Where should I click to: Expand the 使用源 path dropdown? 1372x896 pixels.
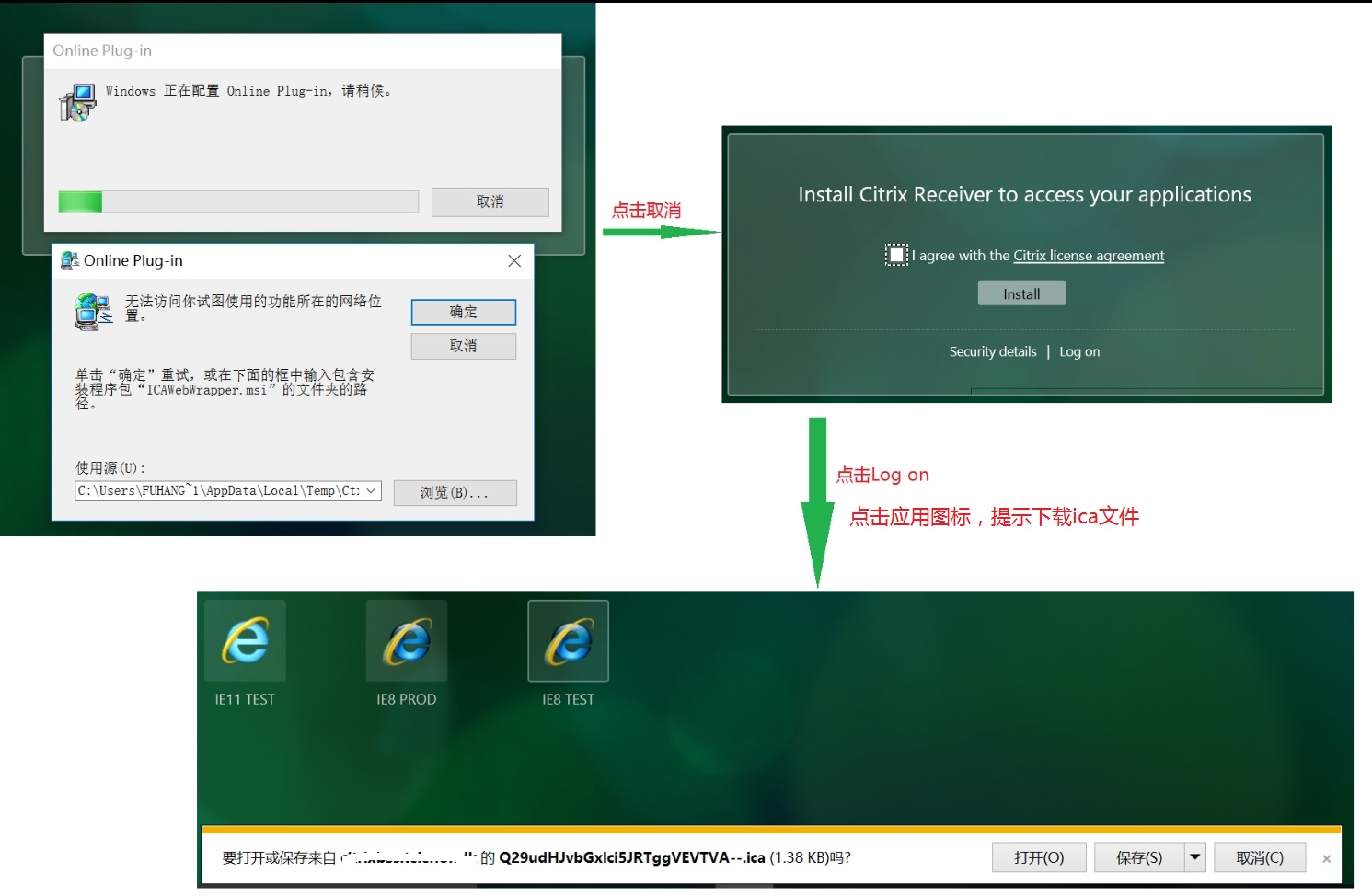click(x=372, y=491)
